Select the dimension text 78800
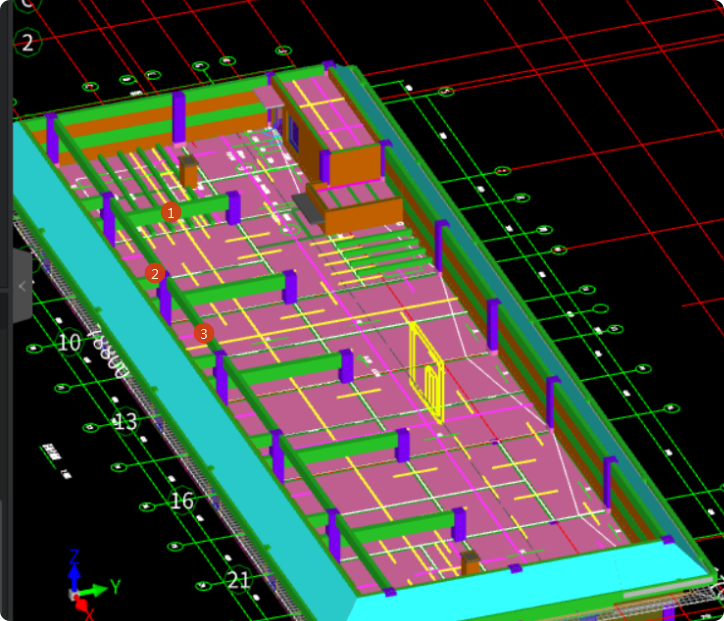The height and width of the screenshot is (621, 724). [109, 351]
